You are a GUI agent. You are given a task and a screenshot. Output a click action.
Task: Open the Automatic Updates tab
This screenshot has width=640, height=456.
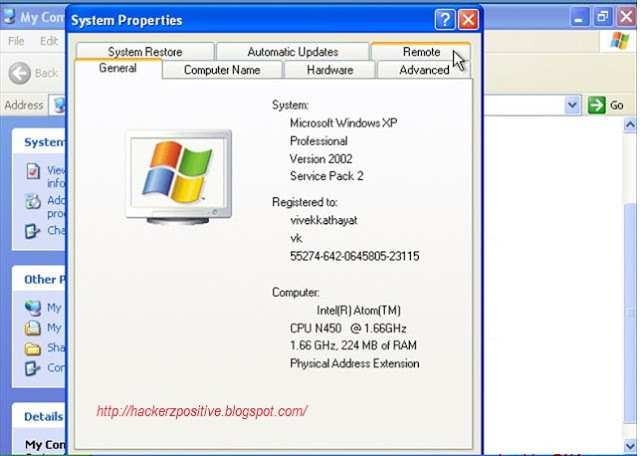click(293, 52)
